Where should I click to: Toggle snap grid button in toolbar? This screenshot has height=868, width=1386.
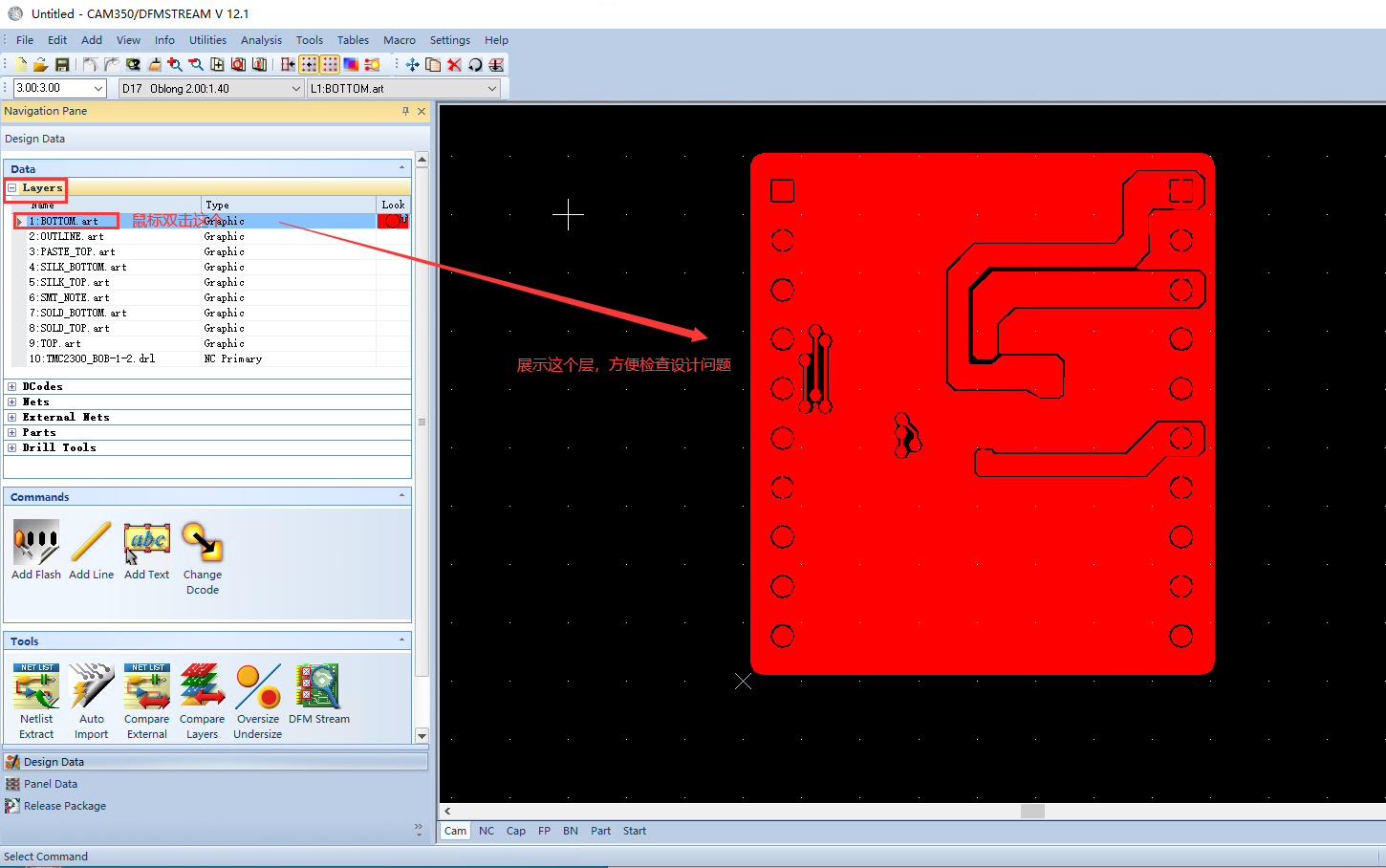point(308,64)
